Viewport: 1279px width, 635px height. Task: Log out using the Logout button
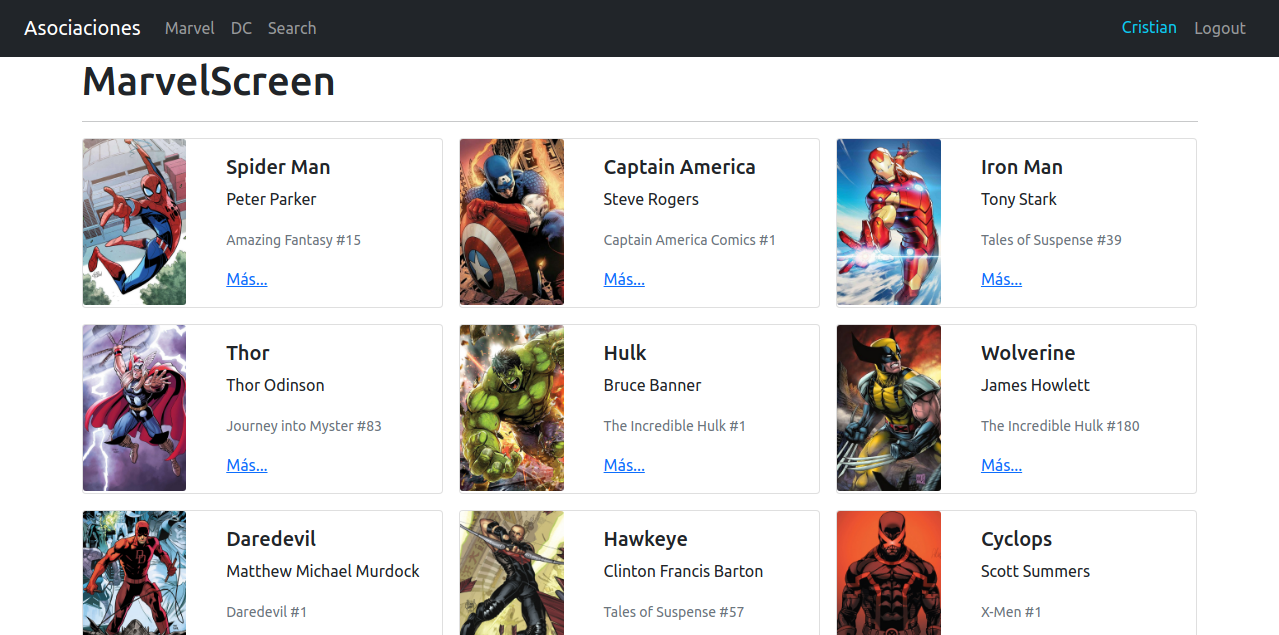pos(1220,28)
